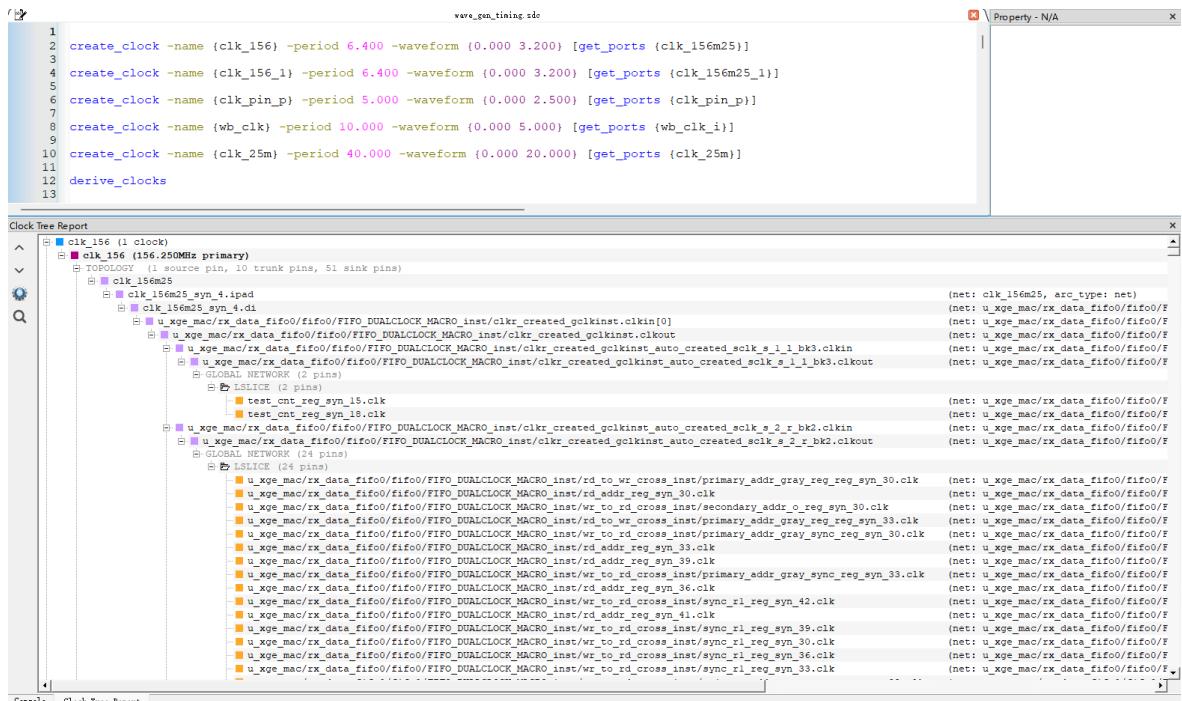This screenshot has height=701, width=1182.
Task: Click the up arrow in Clock Tree Report sidebar
Action: pos(19,248)
